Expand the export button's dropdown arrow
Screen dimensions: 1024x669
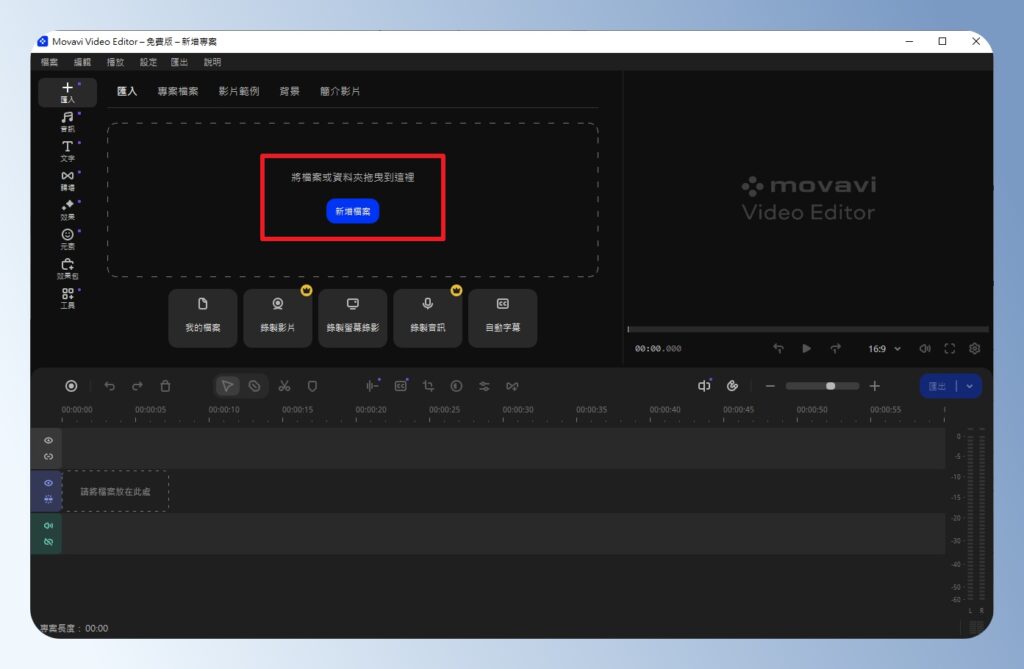[967, 385]
